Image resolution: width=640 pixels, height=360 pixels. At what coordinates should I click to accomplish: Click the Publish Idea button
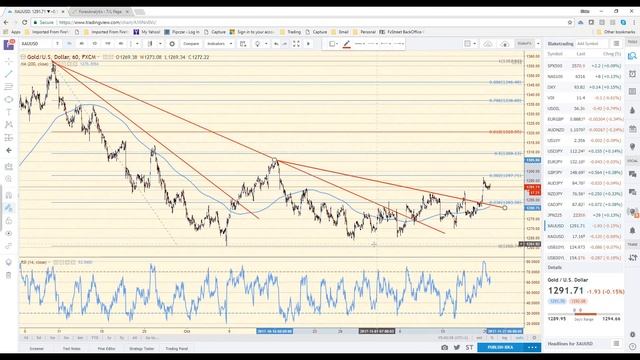(x=500, y=347)
